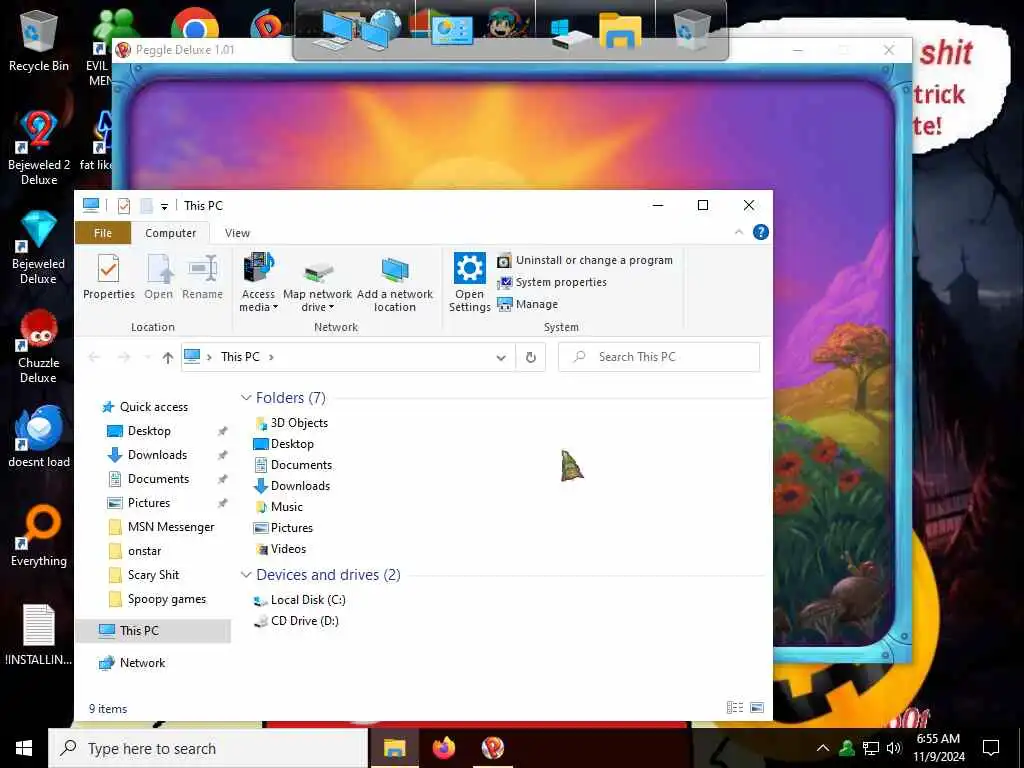The image size is (1024, 768).
Task: Select Desktop folder in Folders list
Action: tap(283, 444)
